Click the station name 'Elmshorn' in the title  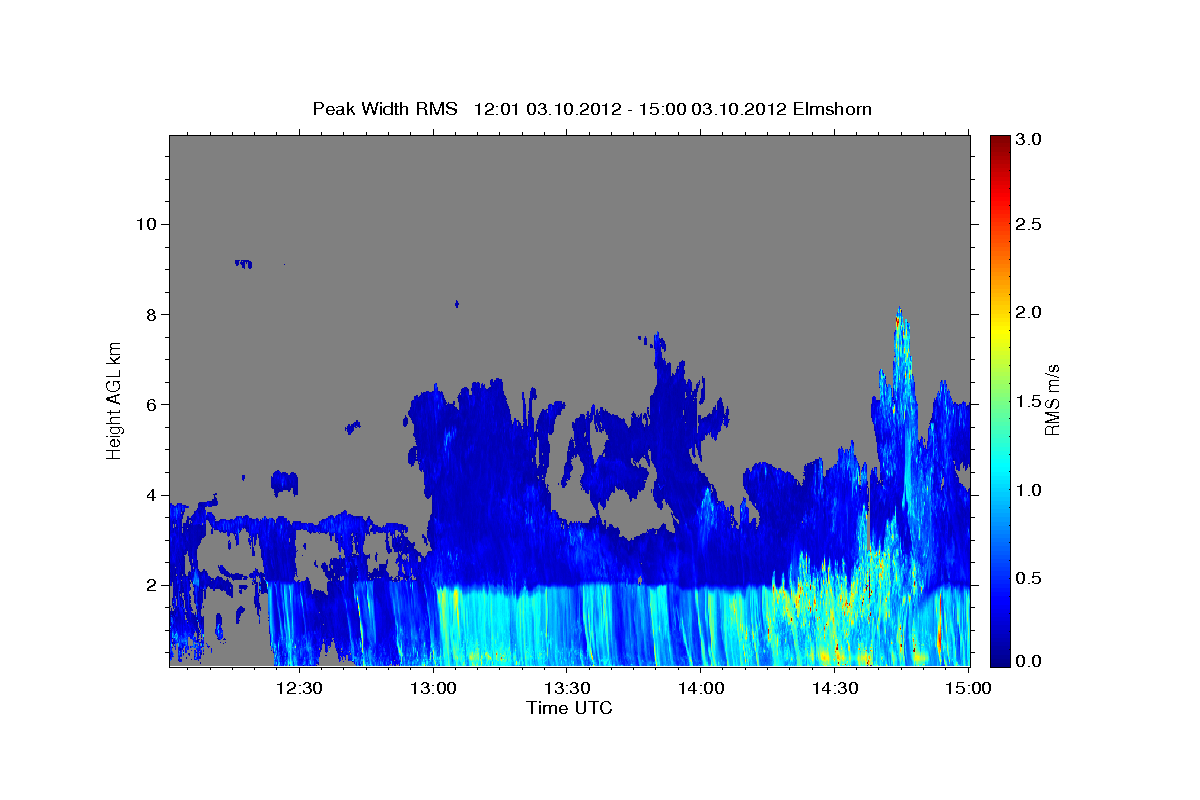pos(832,108)
